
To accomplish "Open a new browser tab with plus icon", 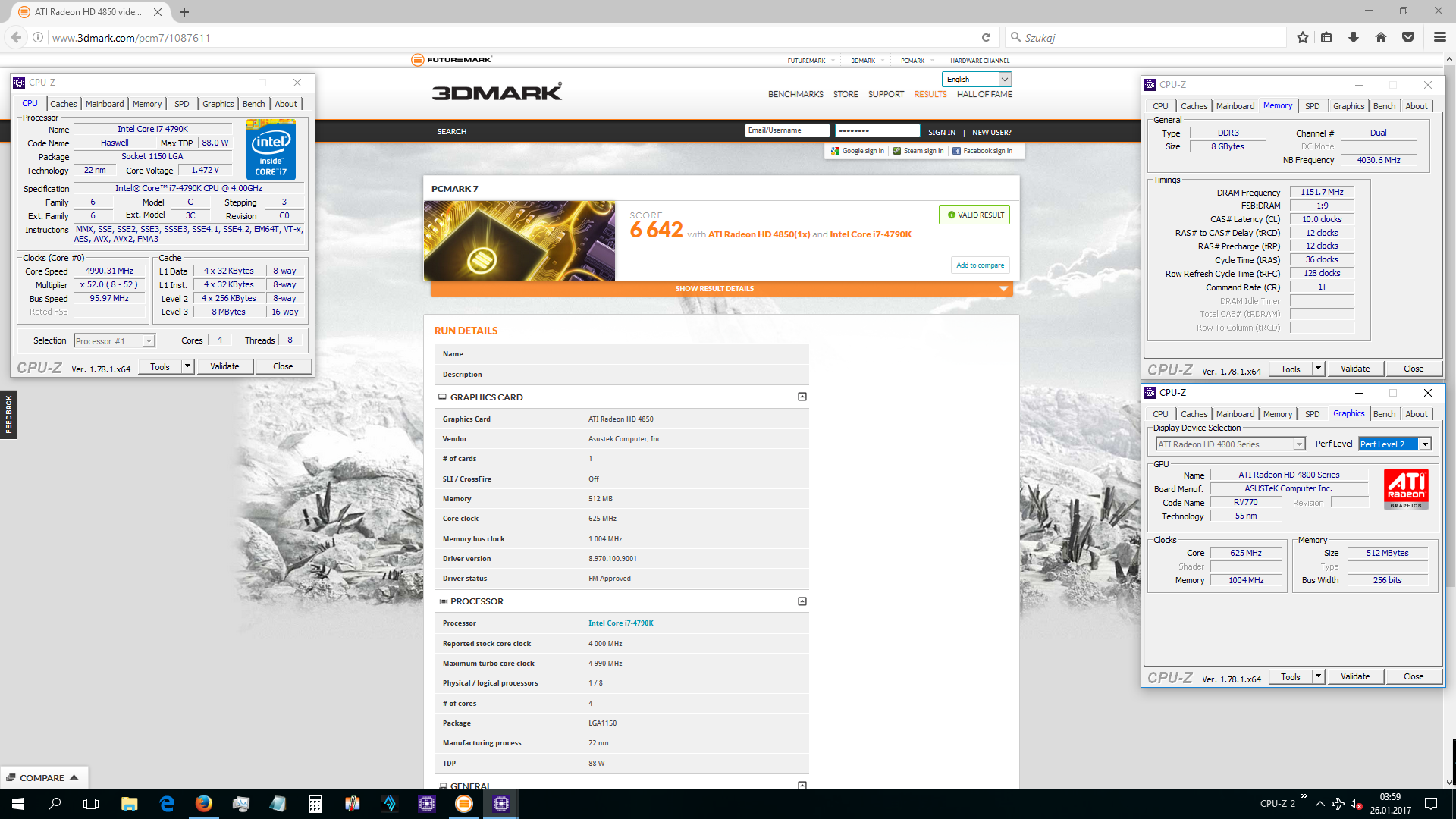I will 184,12.
